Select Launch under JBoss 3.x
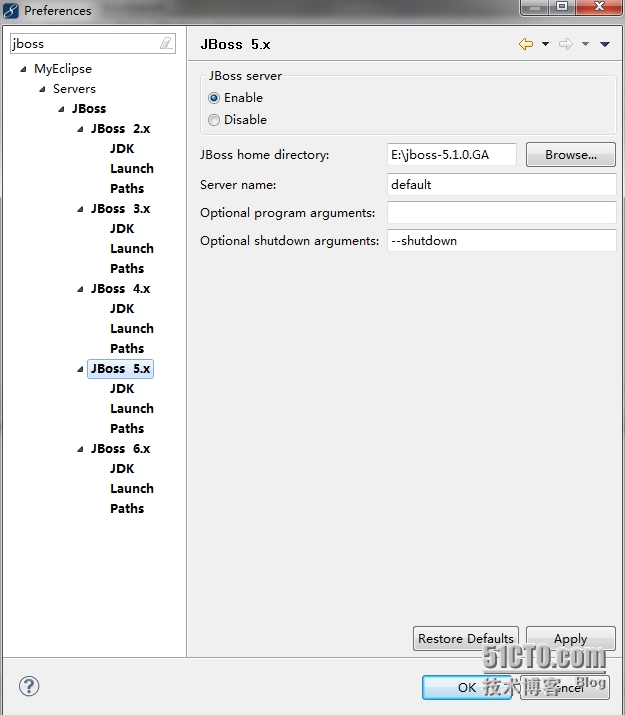The width and height of the screenshot is (625, 715). [132, 249]
